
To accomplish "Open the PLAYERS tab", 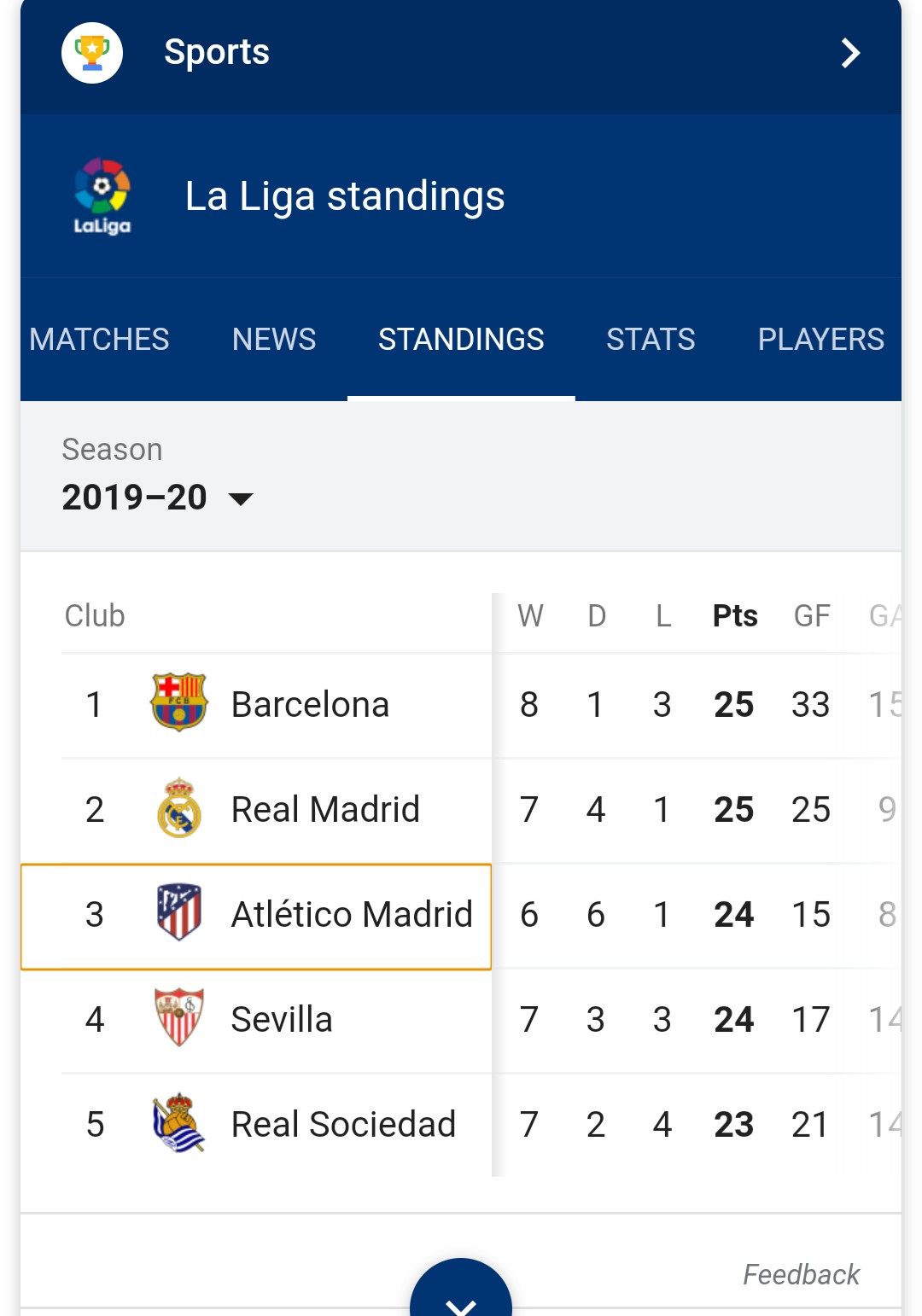I will coord(820,340).
